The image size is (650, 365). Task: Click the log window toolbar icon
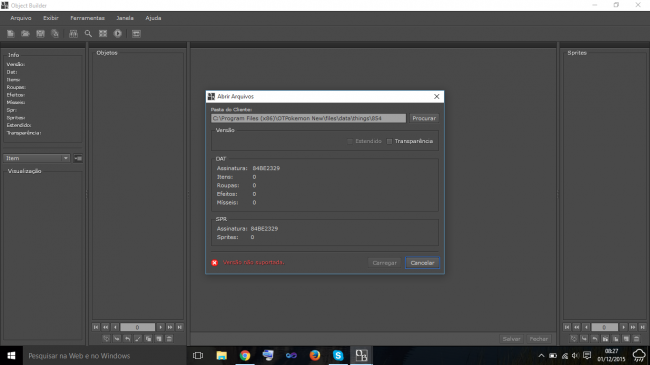136,34
